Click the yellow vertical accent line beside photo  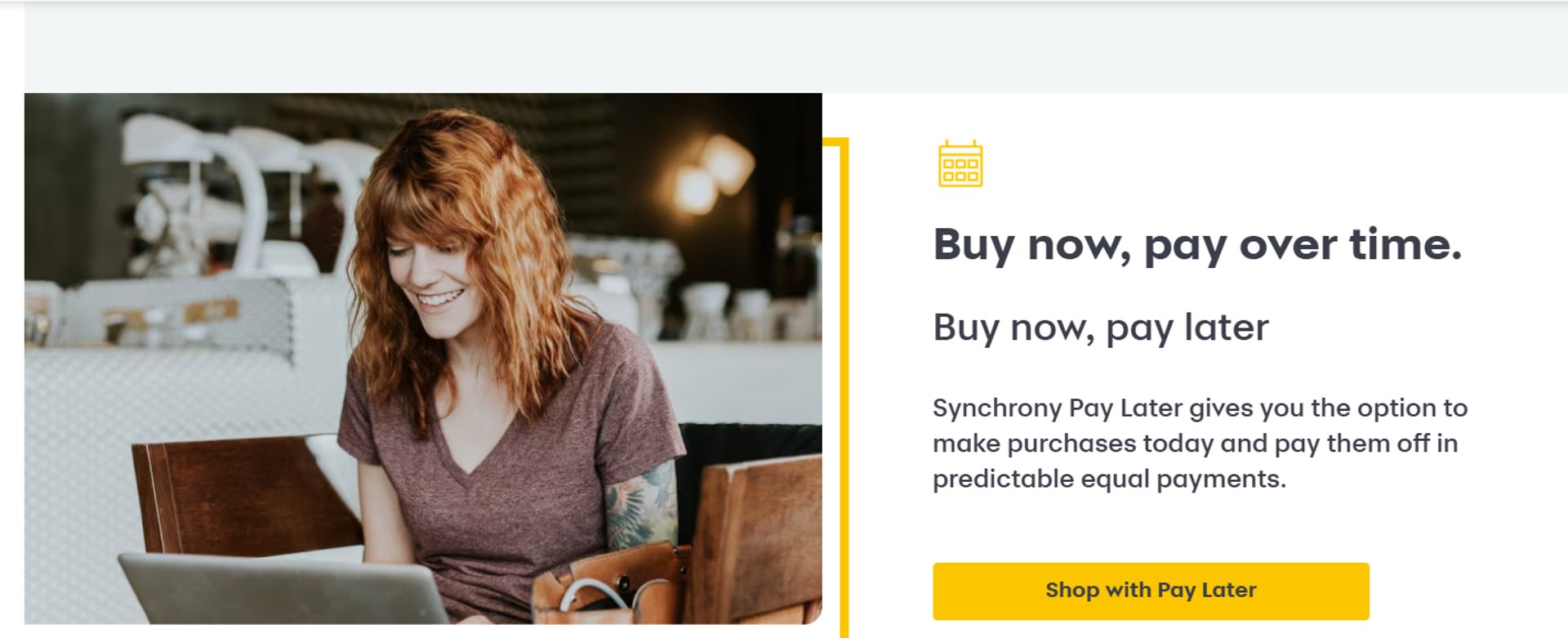[x=844, y=388]
